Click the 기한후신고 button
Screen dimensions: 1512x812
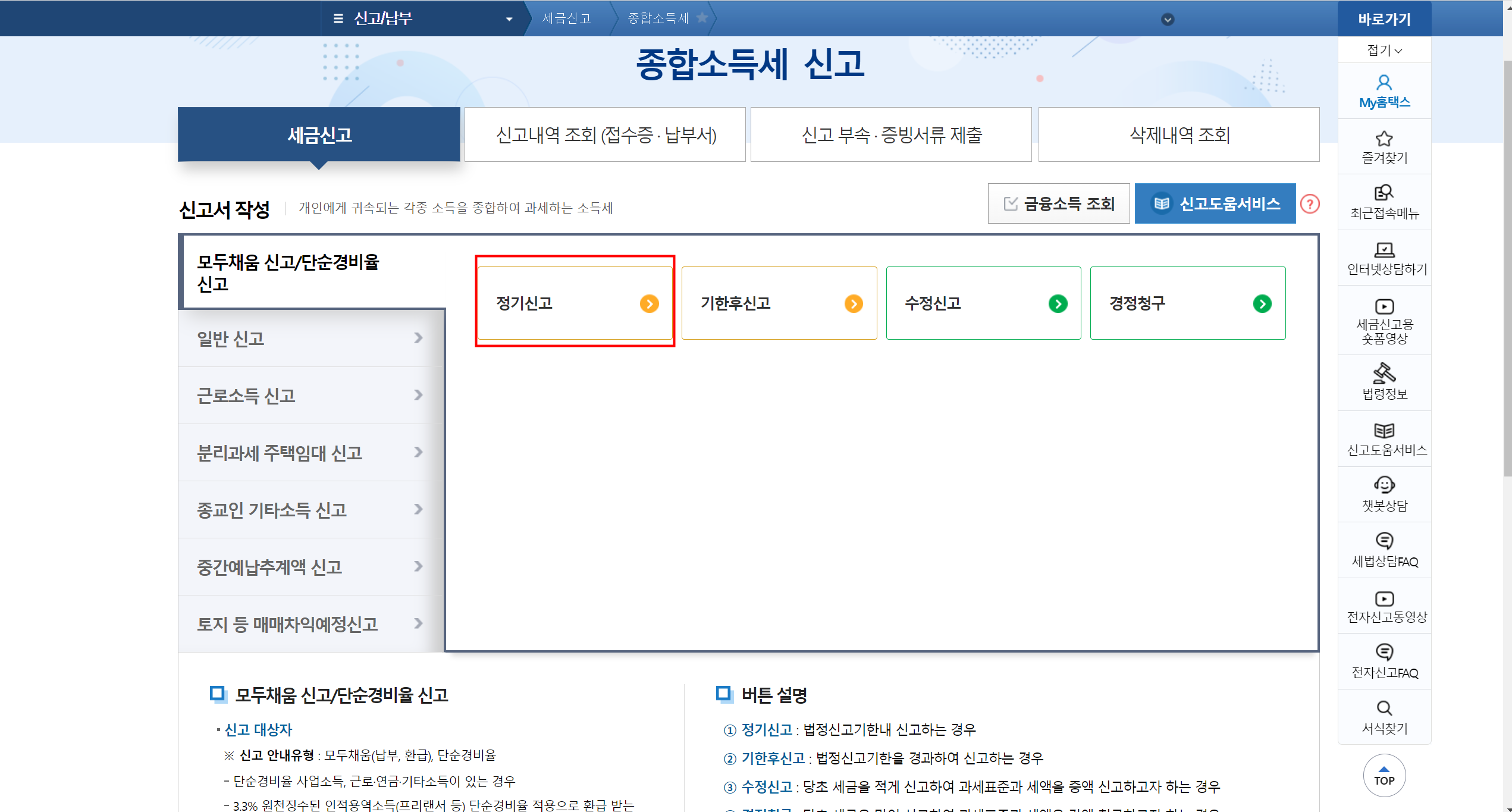pos(779,303)
